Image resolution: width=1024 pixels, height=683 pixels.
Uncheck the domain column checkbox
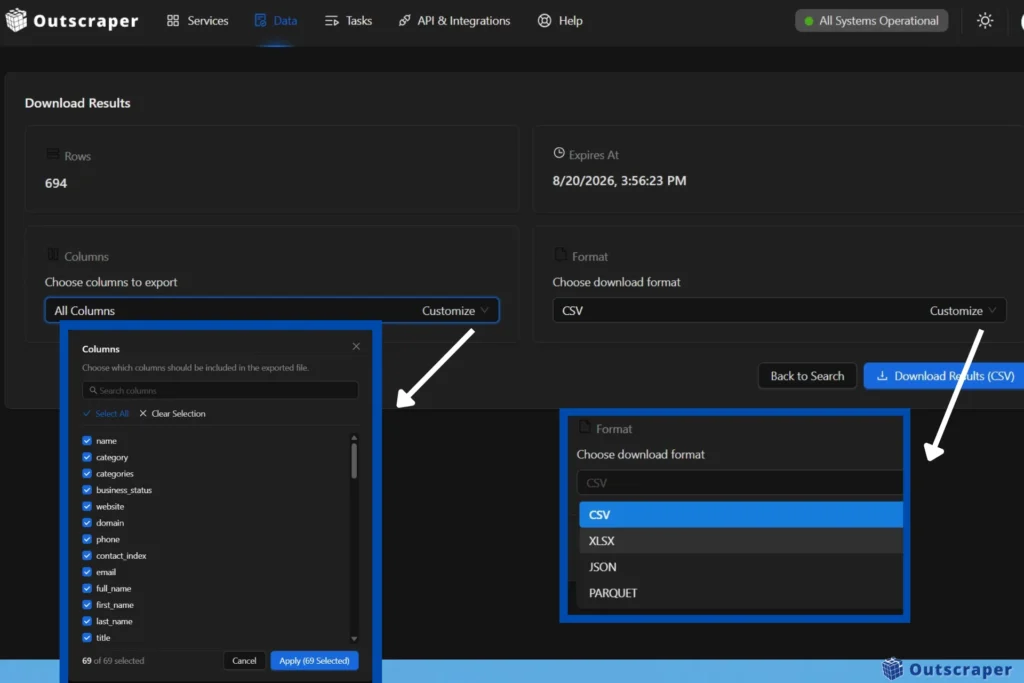tap(87, 522)
